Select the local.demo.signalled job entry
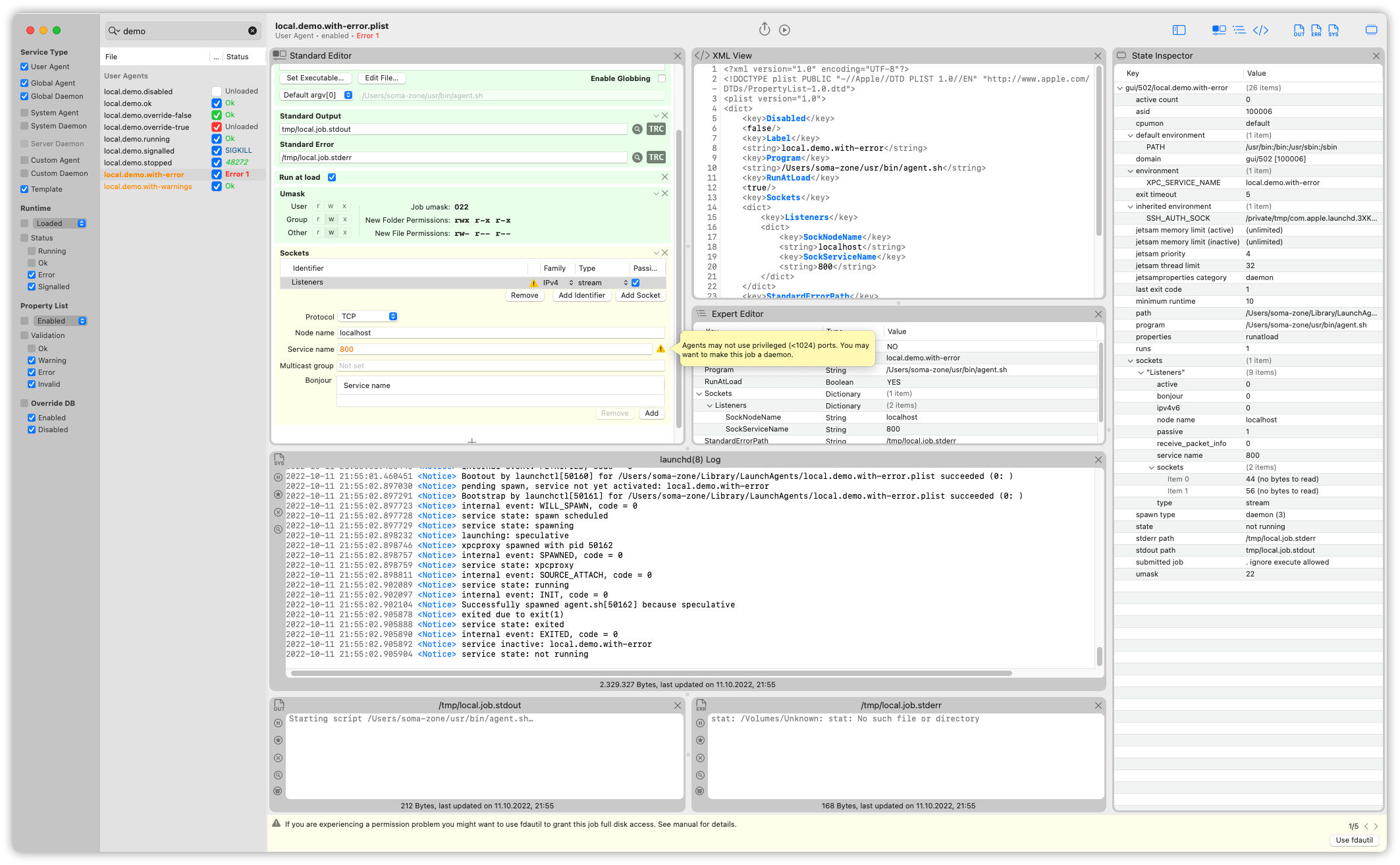 (139, 151)
